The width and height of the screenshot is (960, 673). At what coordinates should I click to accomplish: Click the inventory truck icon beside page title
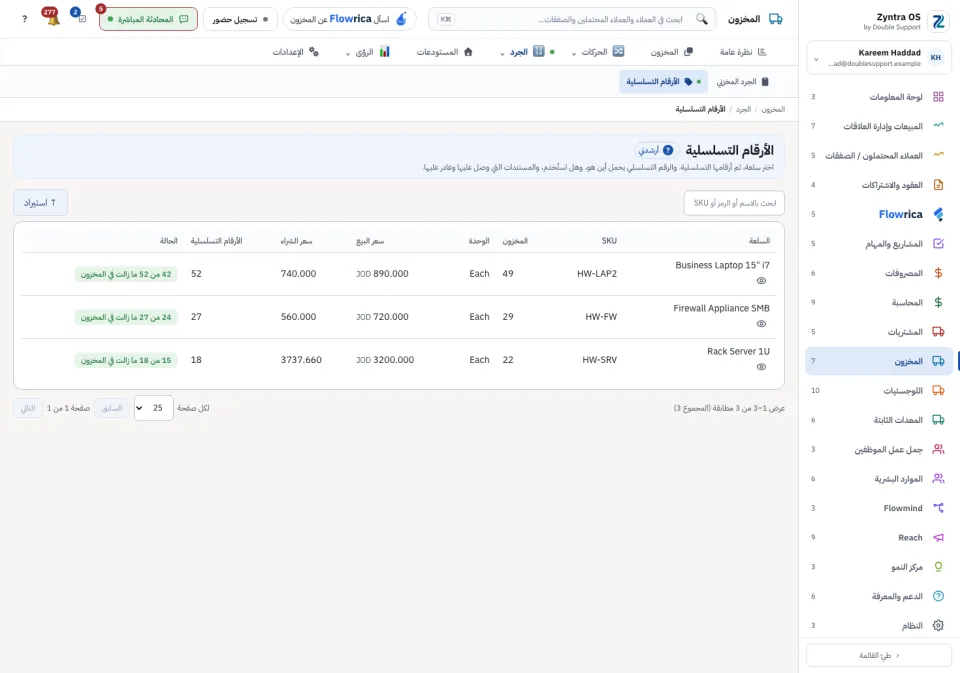coord(775,19)
